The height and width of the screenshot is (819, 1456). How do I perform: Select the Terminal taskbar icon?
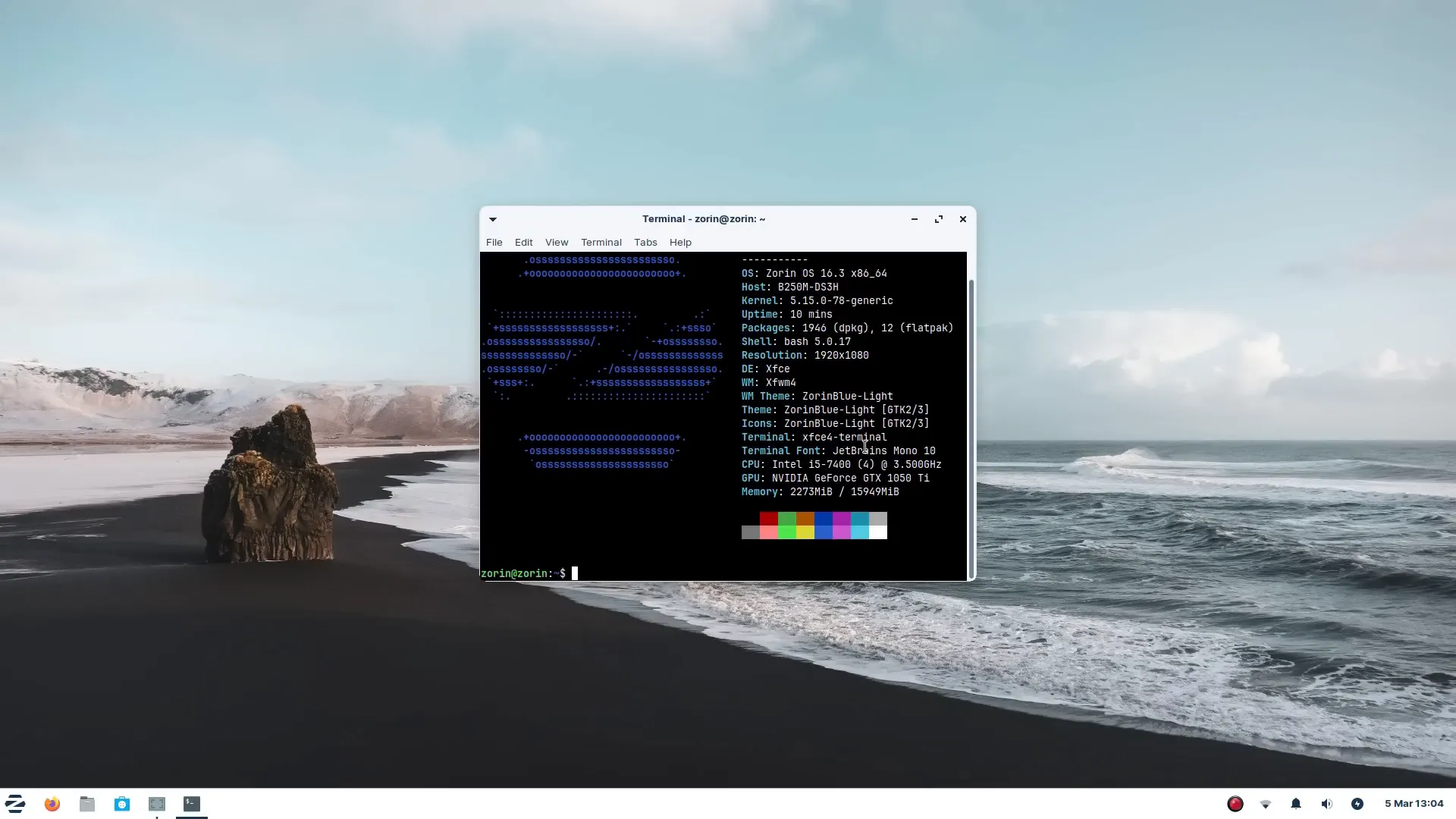[192, 804]
